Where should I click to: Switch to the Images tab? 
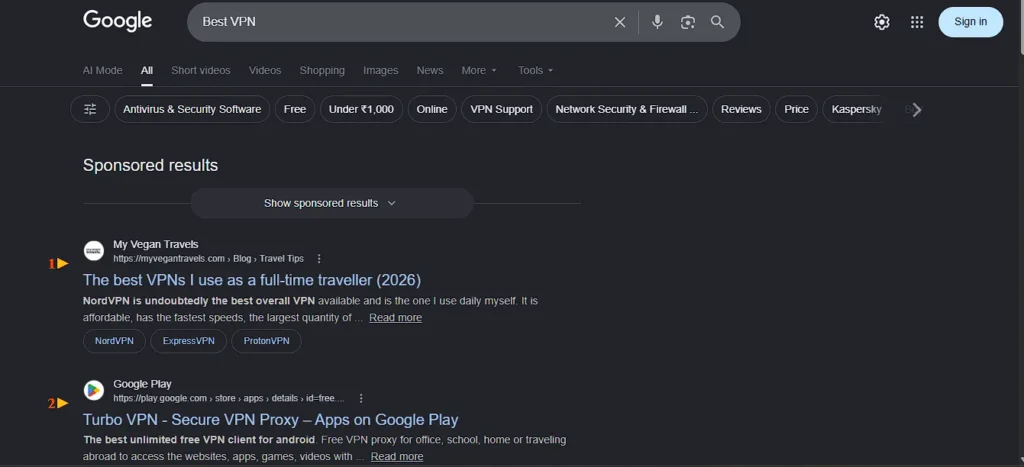[381, 71]
